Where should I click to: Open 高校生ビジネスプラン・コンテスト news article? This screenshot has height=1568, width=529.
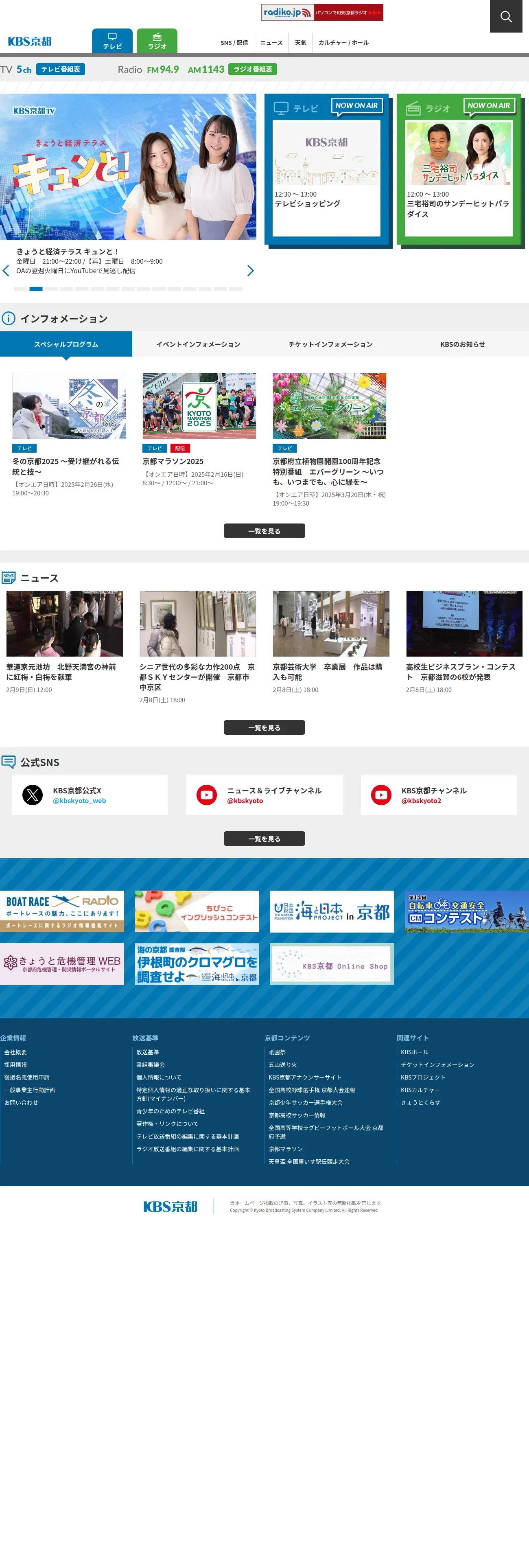click(x=464, y=672)
